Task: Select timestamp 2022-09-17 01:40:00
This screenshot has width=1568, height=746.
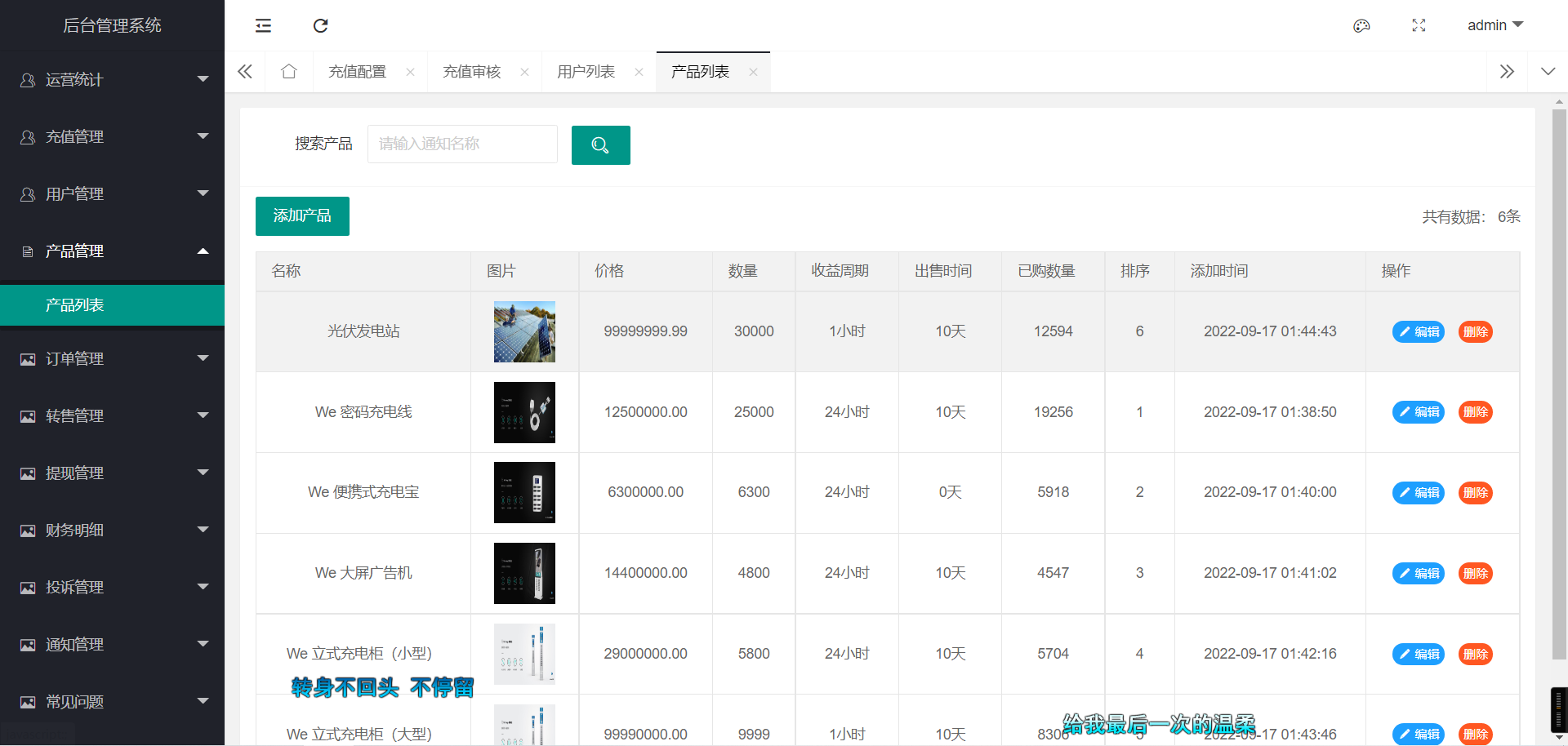Action: click(x=1270, y=492)
